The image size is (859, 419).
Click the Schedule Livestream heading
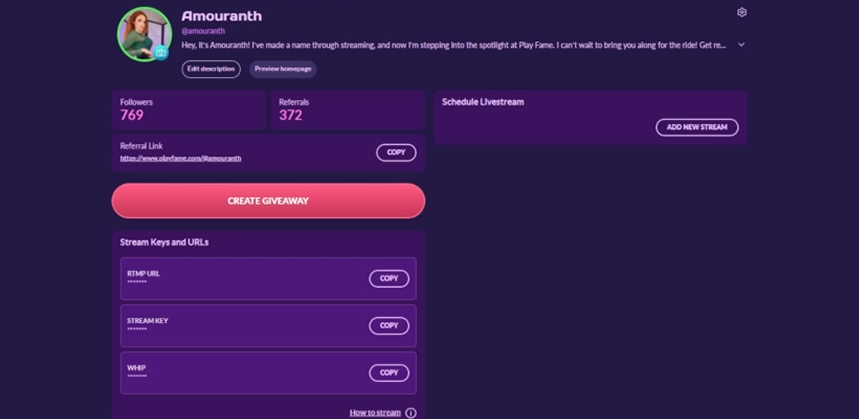coord(483,102)
